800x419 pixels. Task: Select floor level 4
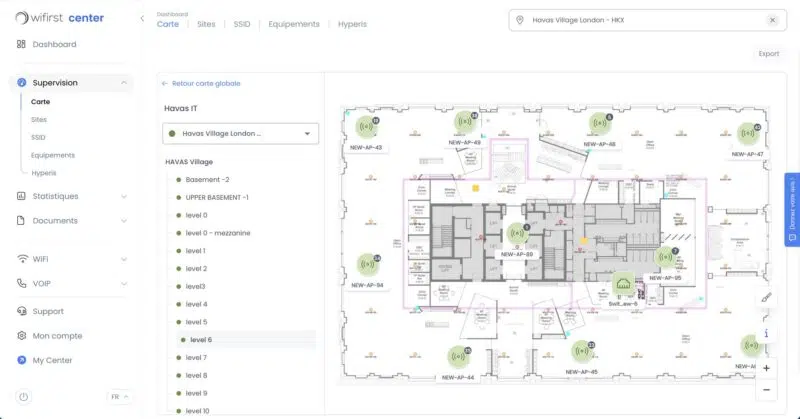coord(196,305)
